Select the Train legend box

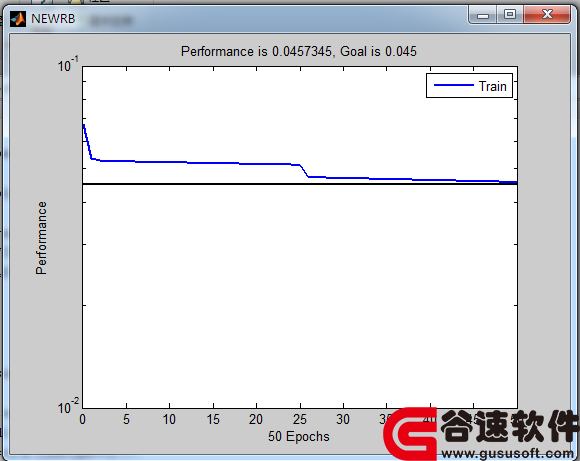(x=469, y=85)
